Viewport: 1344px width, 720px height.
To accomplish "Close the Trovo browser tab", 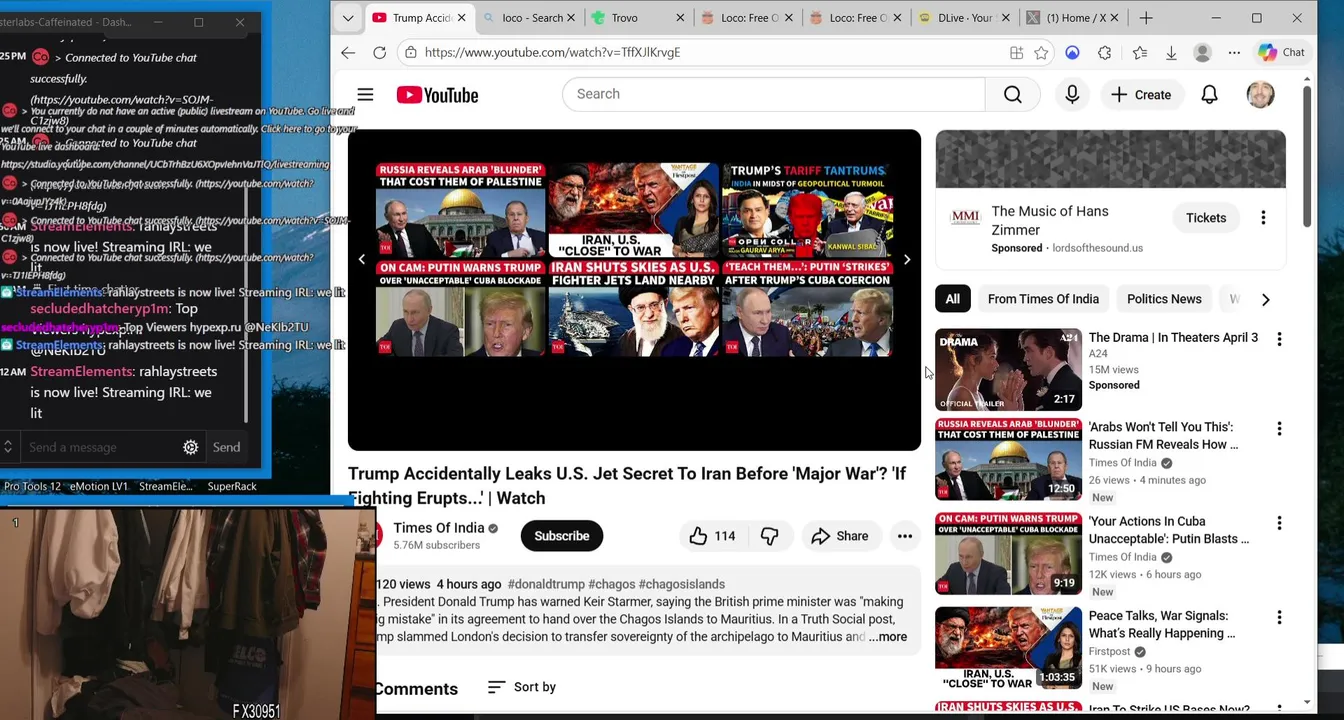I will click(680, 18).
